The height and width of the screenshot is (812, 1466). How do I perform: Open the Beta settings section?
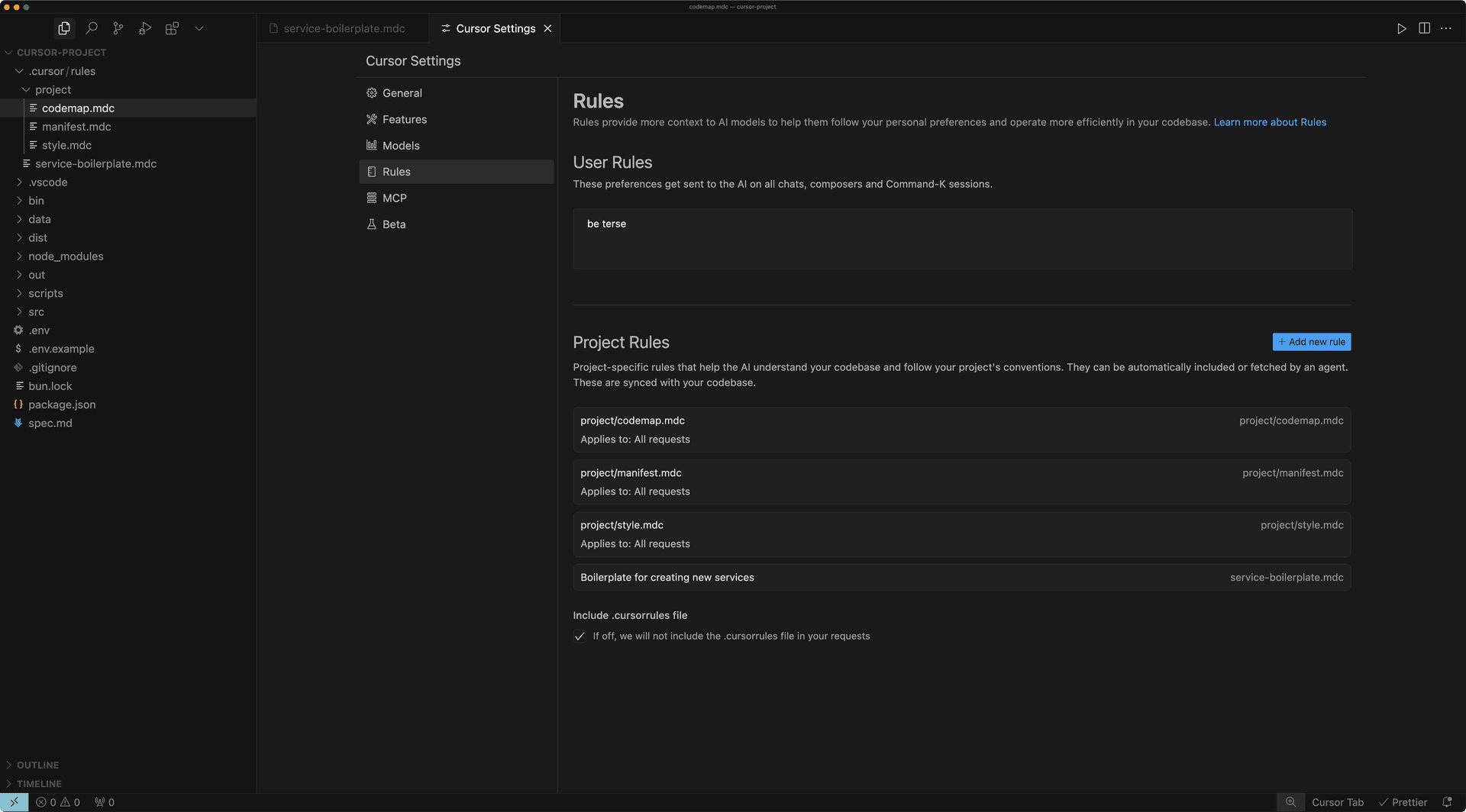(x=456, y=224)
